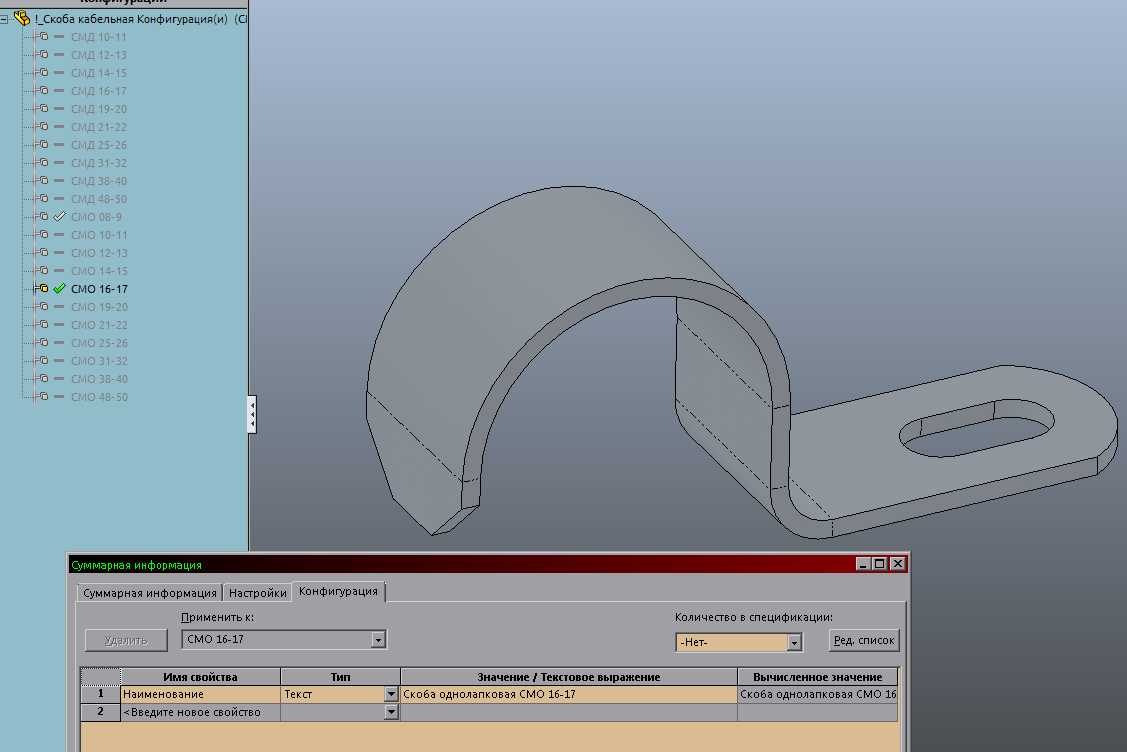Click the Ред. список button
The image size is (1127, 752).
864,641
